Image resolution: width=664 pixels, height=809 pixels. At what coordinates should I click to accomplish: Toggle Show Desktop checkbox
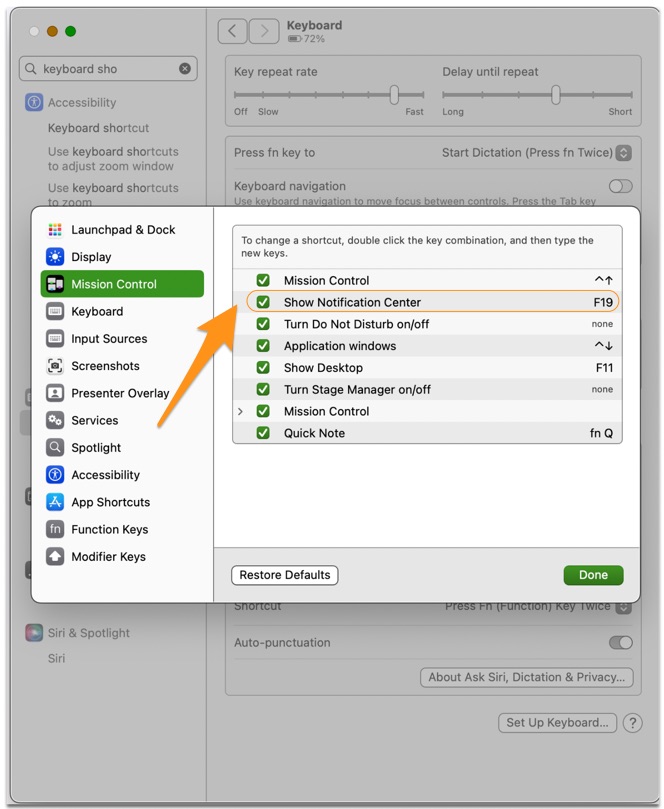click(263, 367)
